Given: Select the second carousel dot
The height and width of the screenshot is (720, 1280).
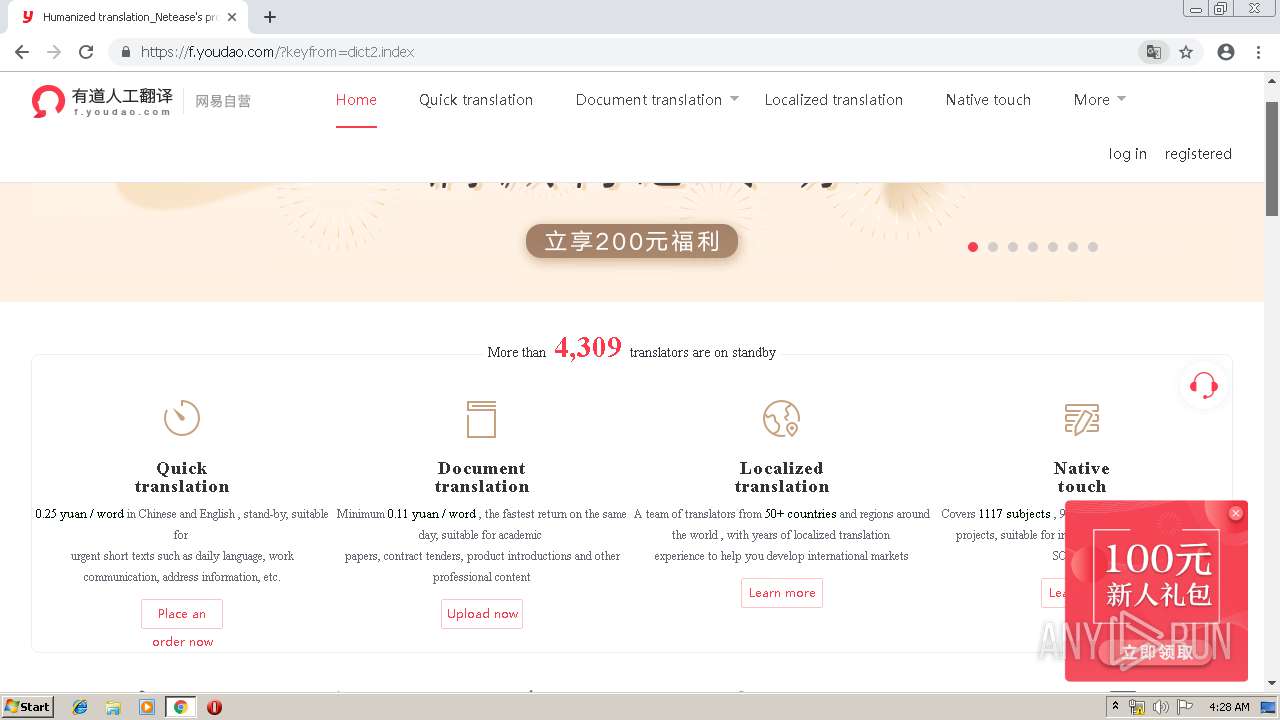Looking at the screenshot, I should click(x=993, y=247).
